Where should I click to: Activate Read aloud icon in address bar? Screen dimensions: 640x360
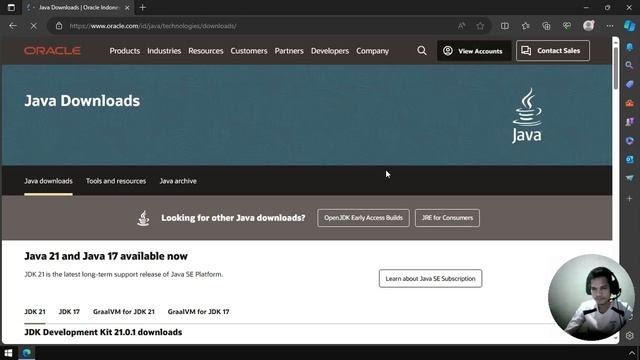tap(461, 26)
